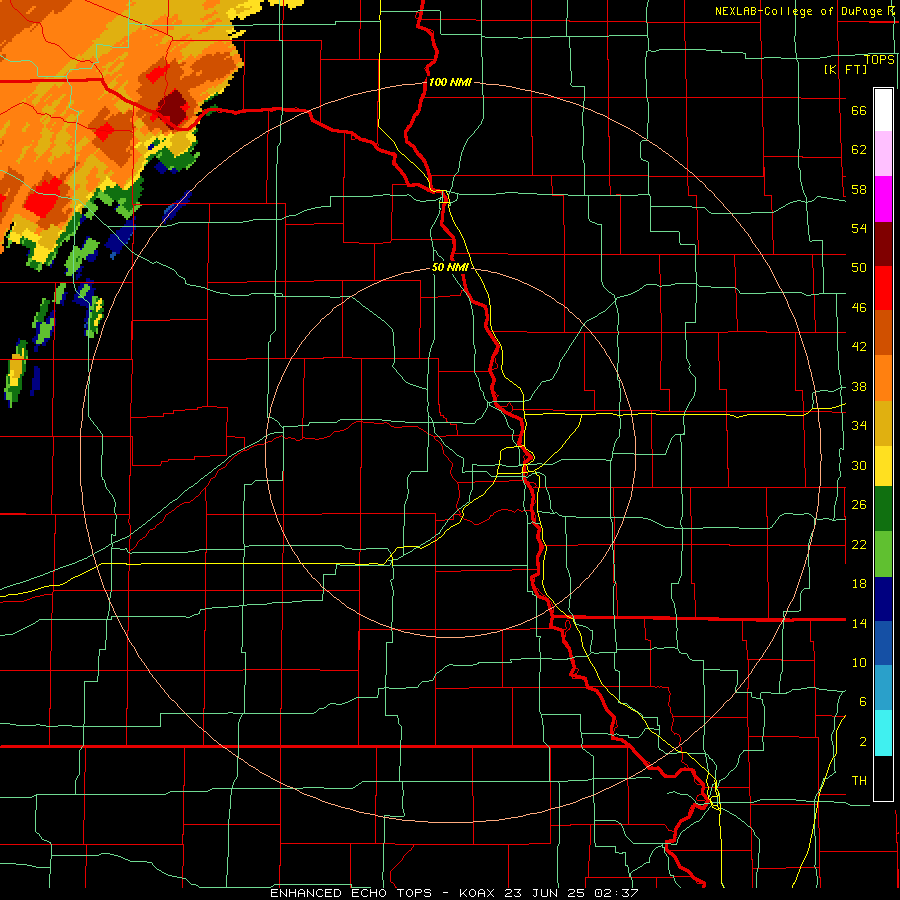Click the "62" value on the legend
Screen dimensions: 900x900
859,150
